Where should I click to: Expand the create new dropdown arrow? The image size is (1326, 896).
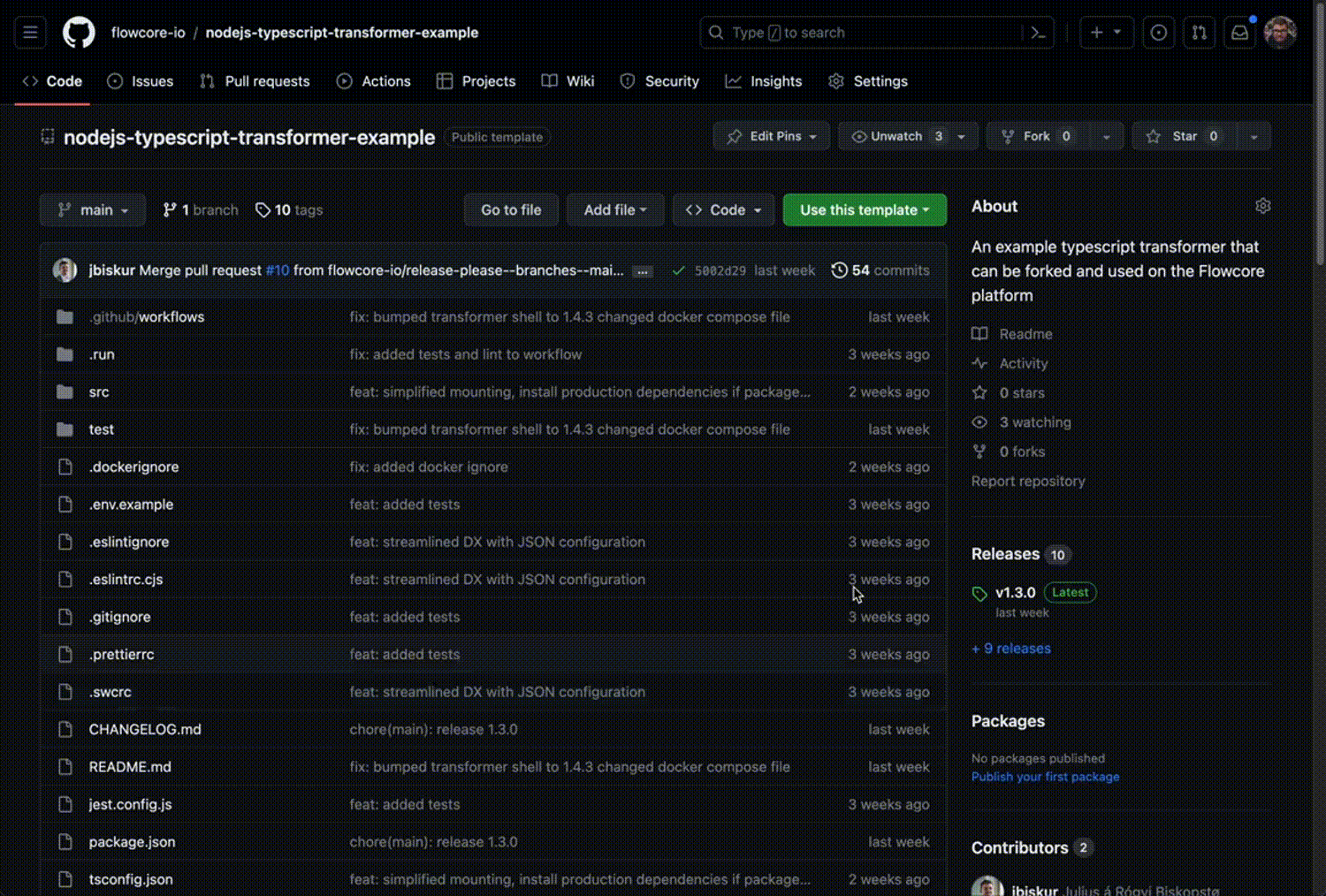[1117, 33]
